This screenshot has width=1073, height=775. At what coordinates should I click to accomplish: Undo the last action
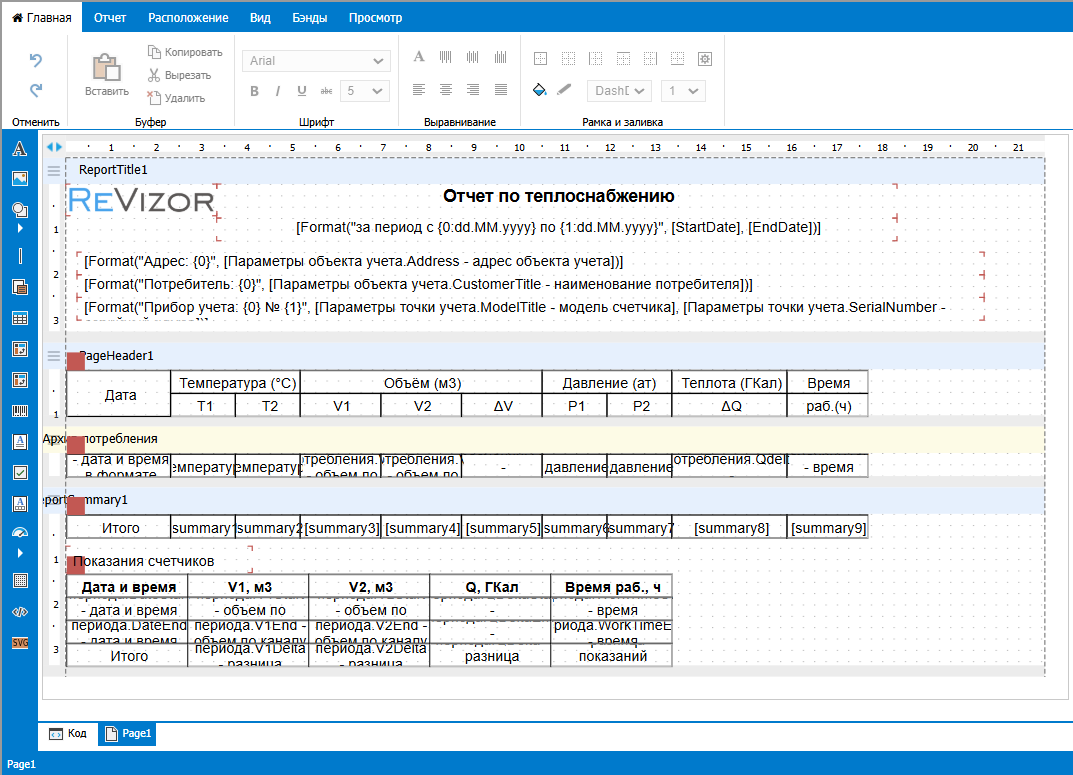coord(36,60)
